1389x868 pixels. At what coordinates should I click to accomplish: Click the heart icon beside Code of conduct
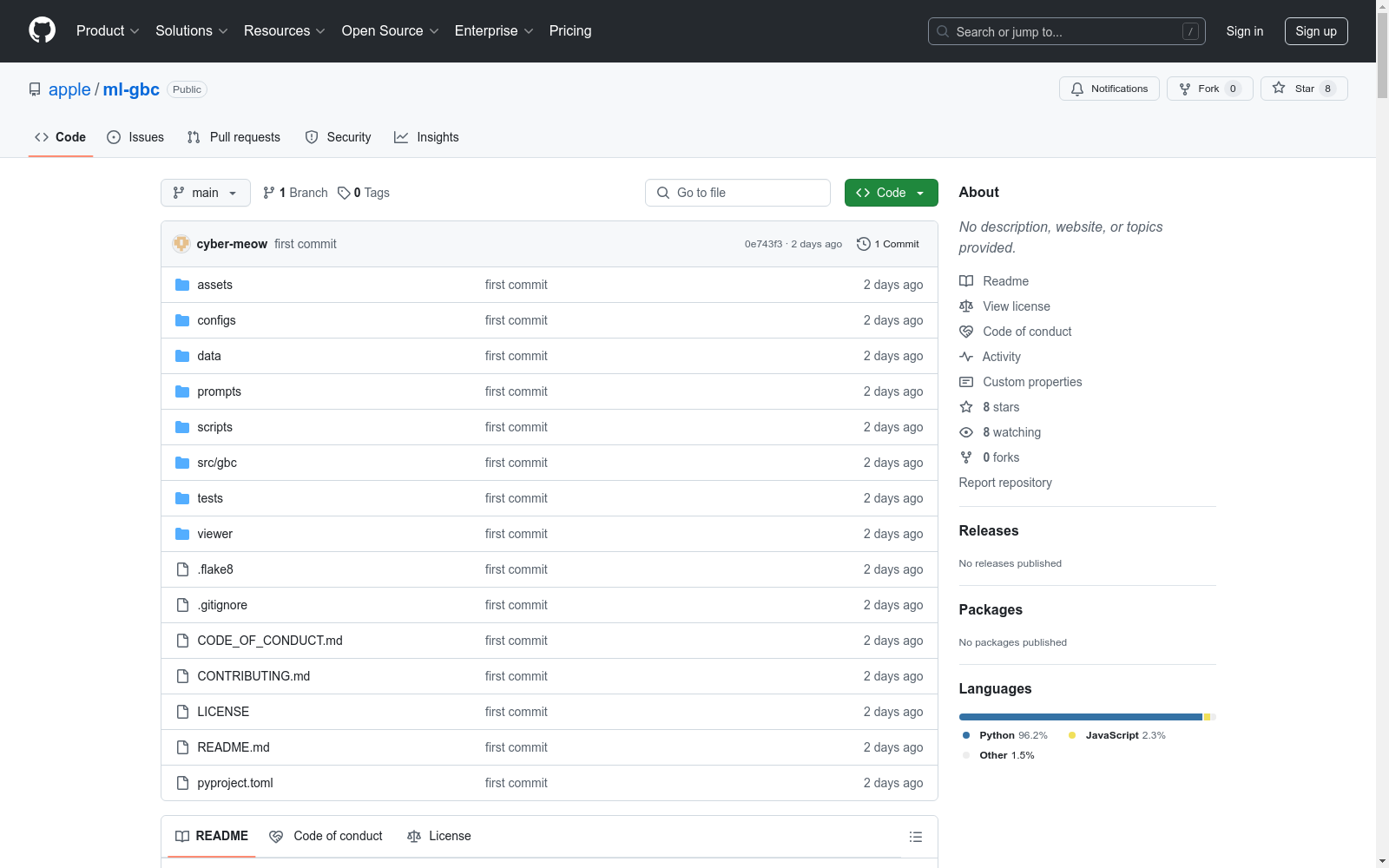pos(966,332)
